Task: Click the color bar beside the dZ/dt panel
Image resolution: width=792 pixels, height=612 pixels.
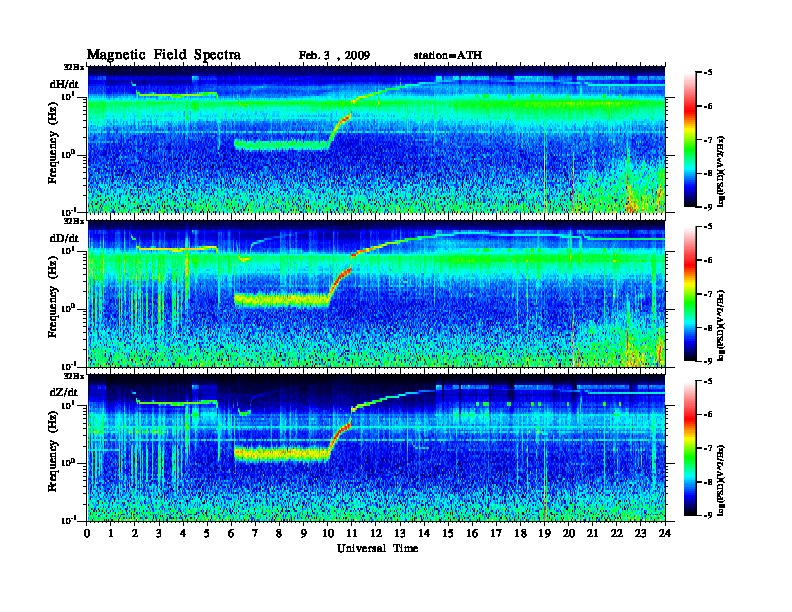Action: [690, 448]
